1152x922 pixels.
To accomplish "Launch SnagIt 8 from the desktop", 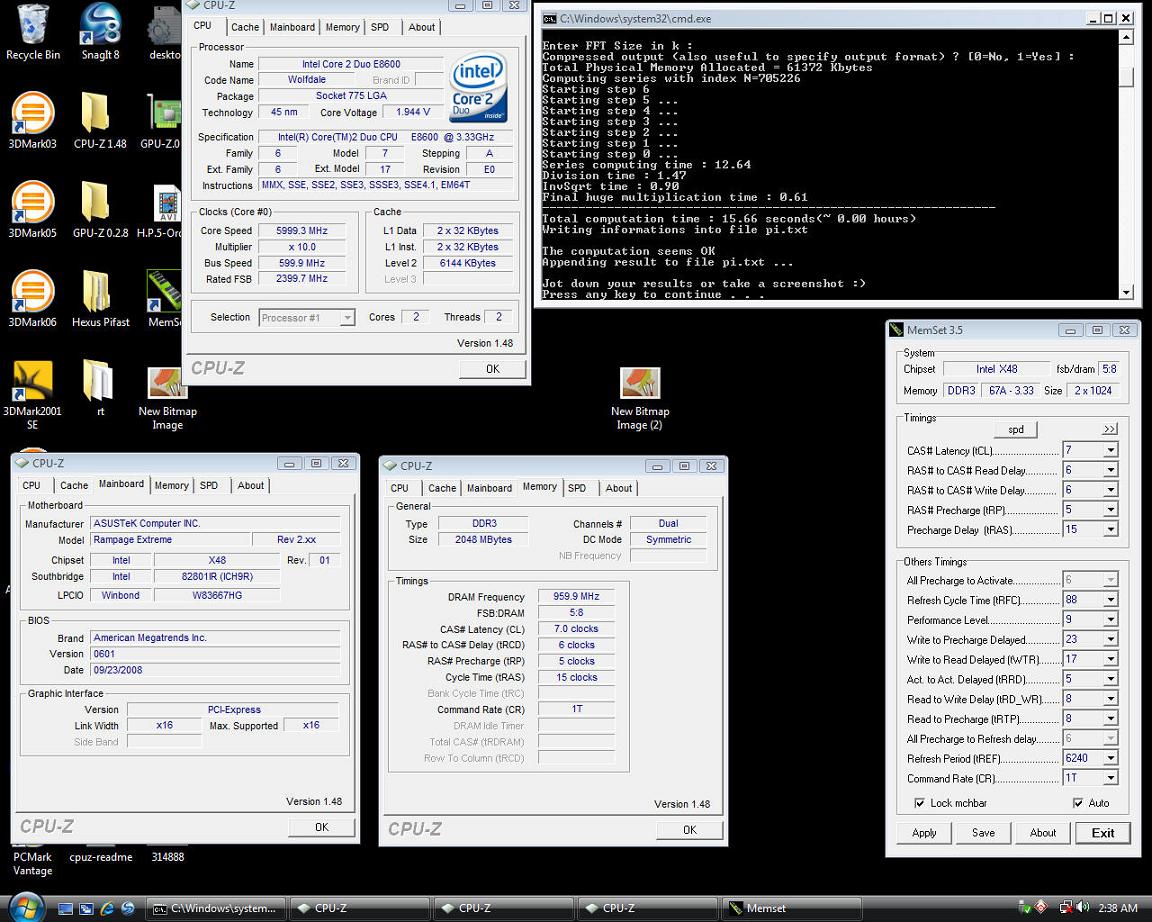I will (101, 32).
